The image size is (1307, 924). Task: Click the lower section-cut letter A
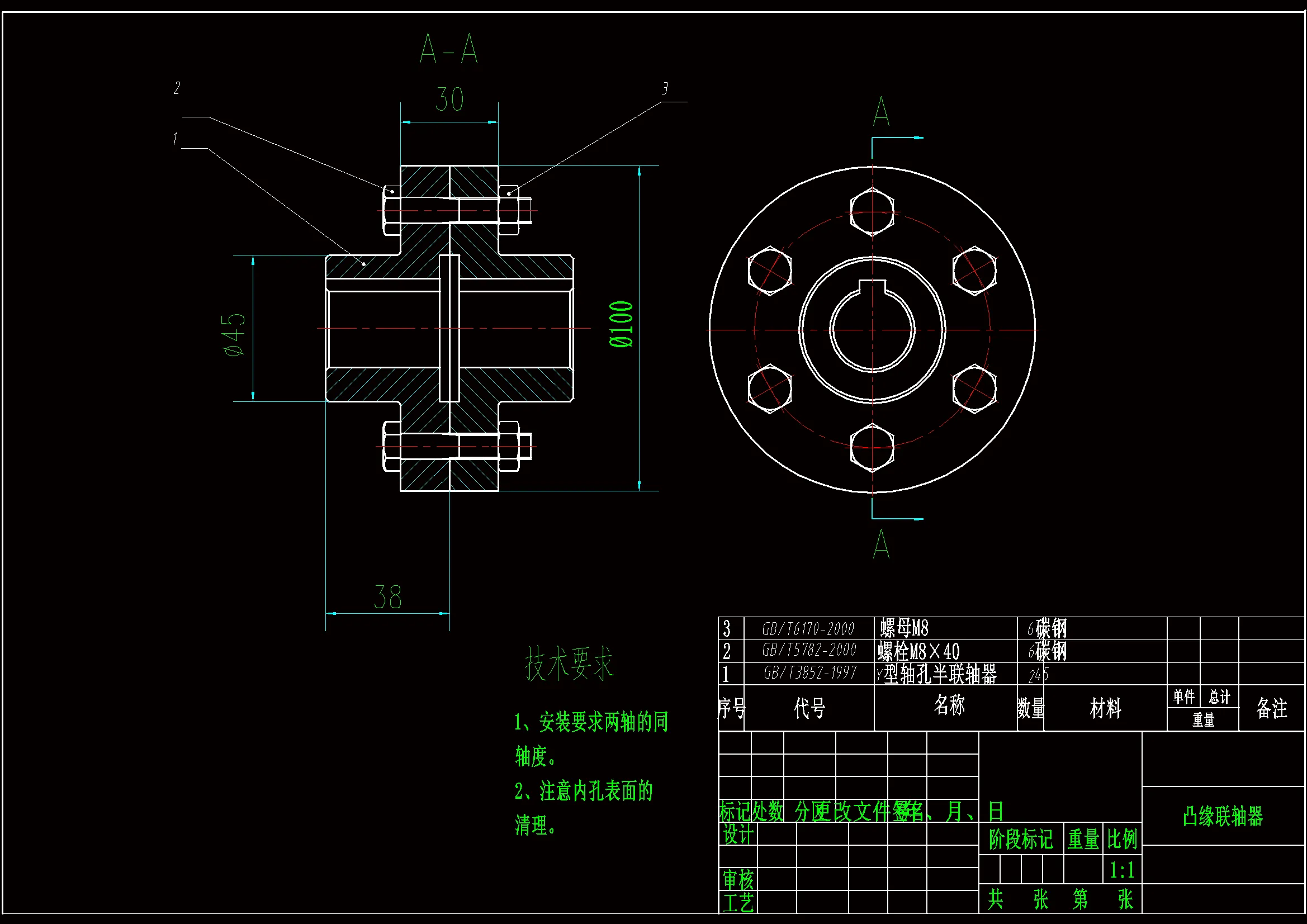(x=881, y=544)
